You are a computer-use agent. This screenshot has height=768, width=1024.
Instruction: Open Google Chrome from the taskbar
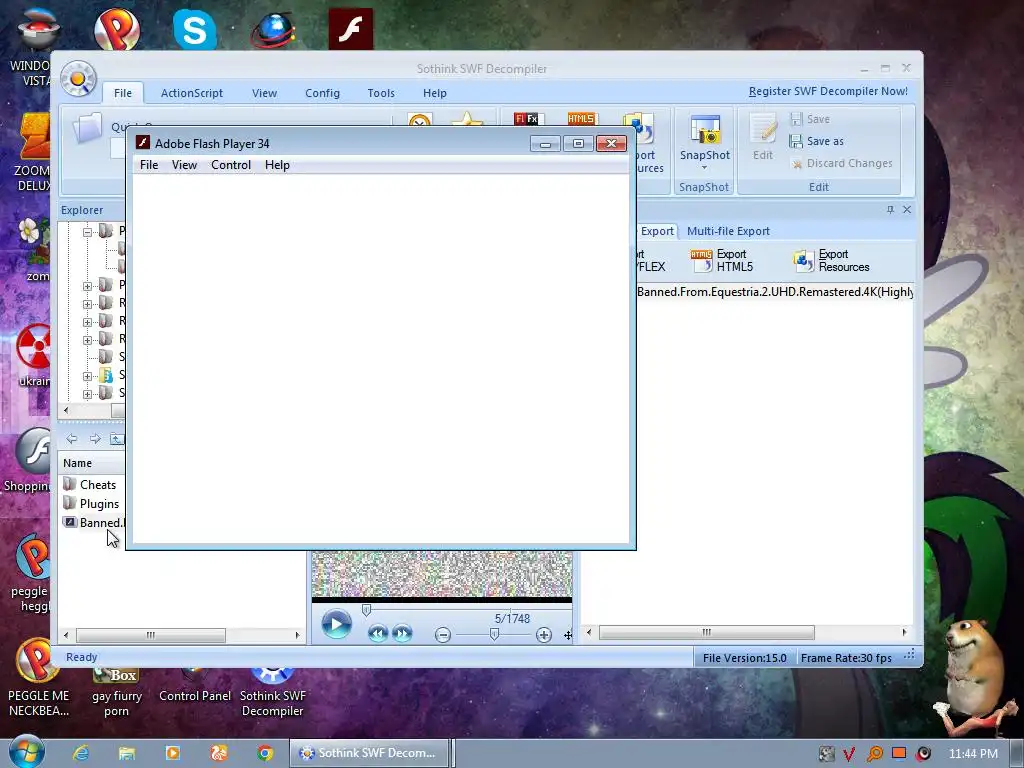coord(264,753)
